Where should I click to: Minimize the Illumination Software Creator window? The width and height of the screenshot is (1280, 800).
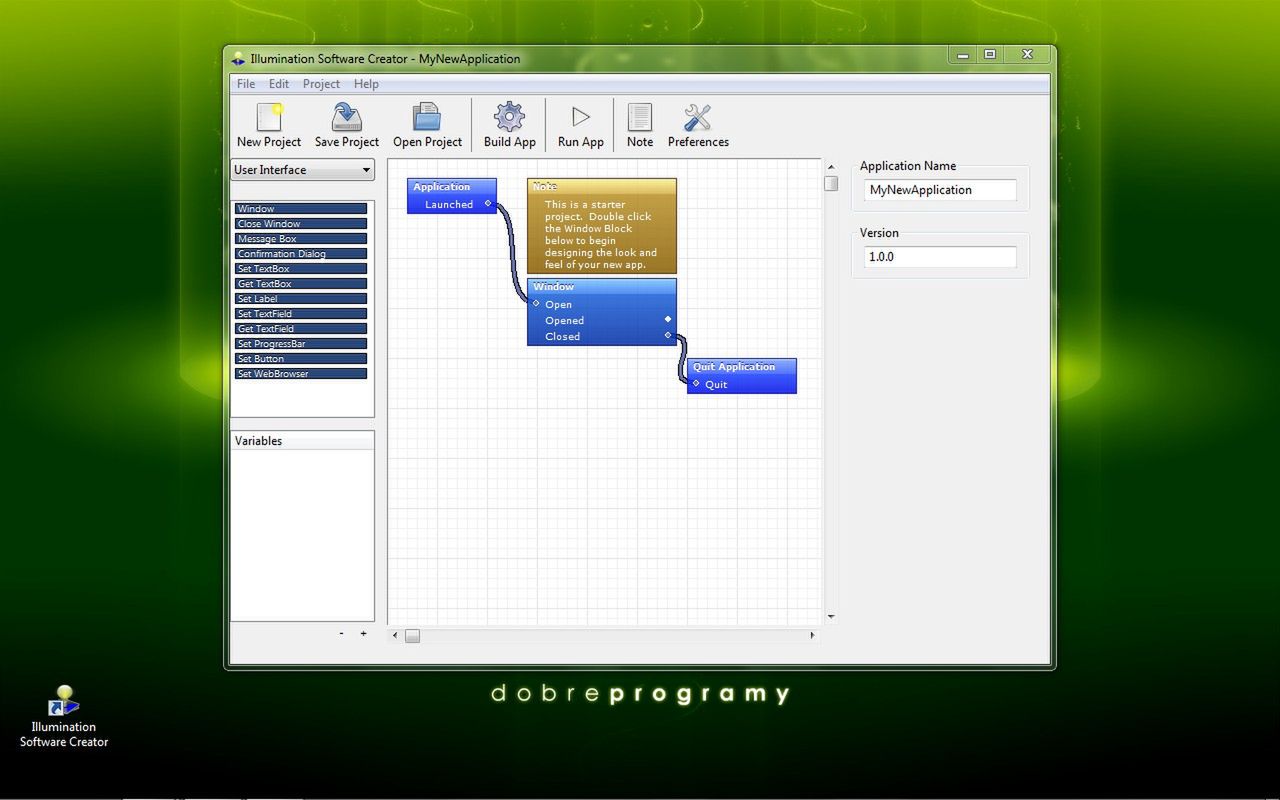pyautogui.click(x=963, y=55)
